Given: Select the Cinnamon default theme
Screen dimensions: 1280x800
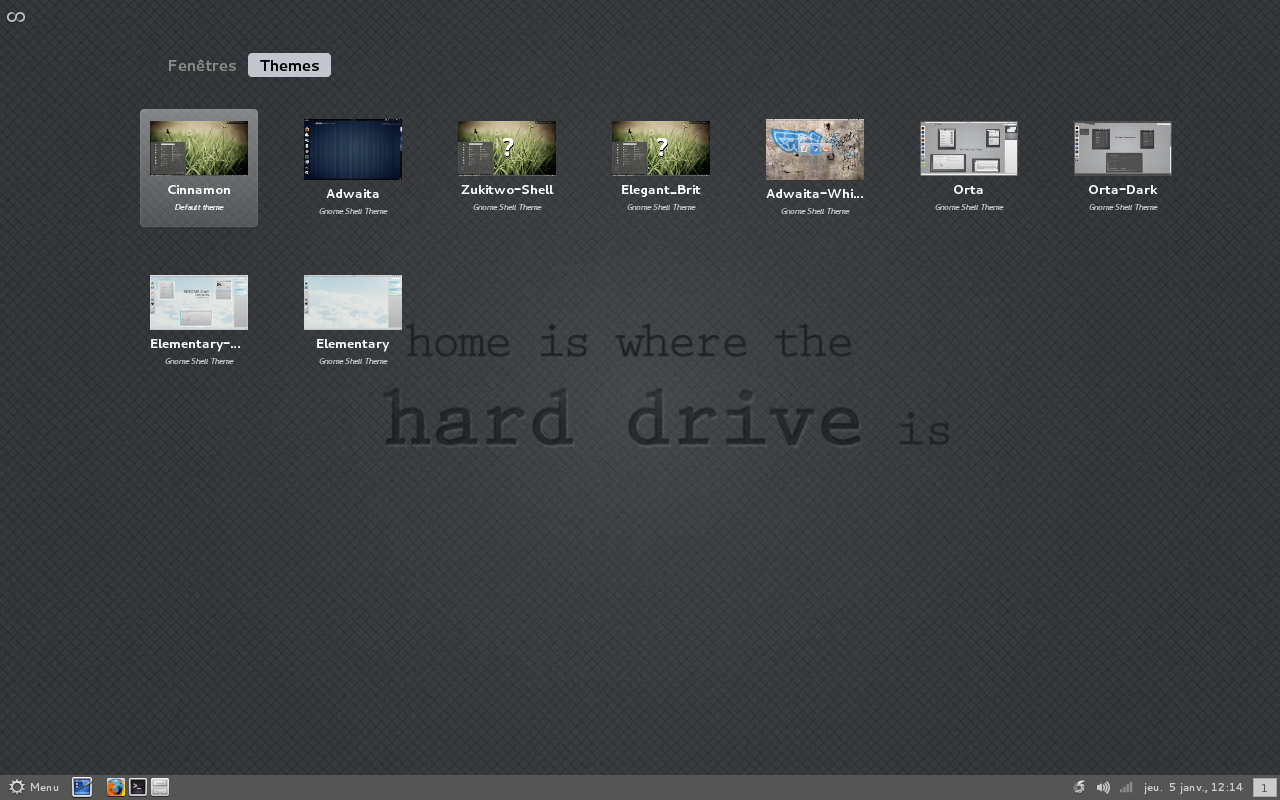Looking at the screenshot, I should tap(199, 167).
